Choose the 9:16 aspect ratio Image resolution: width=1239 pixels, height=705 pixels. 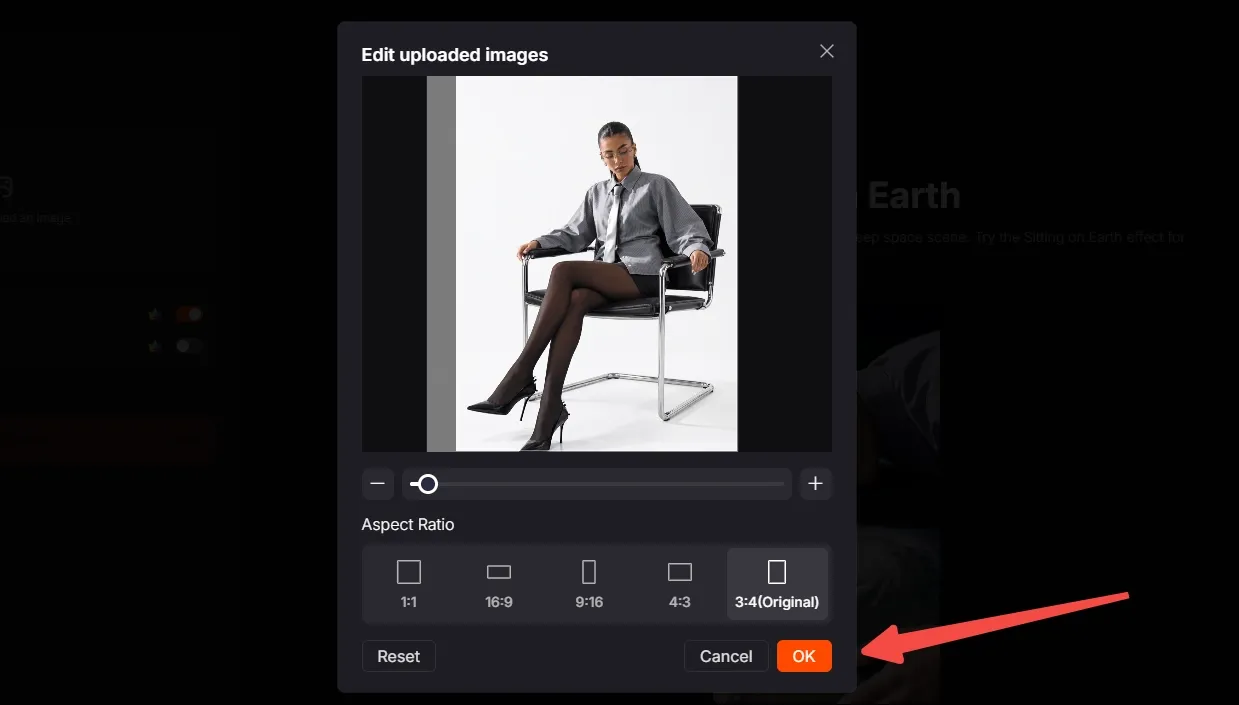point(589,584)
